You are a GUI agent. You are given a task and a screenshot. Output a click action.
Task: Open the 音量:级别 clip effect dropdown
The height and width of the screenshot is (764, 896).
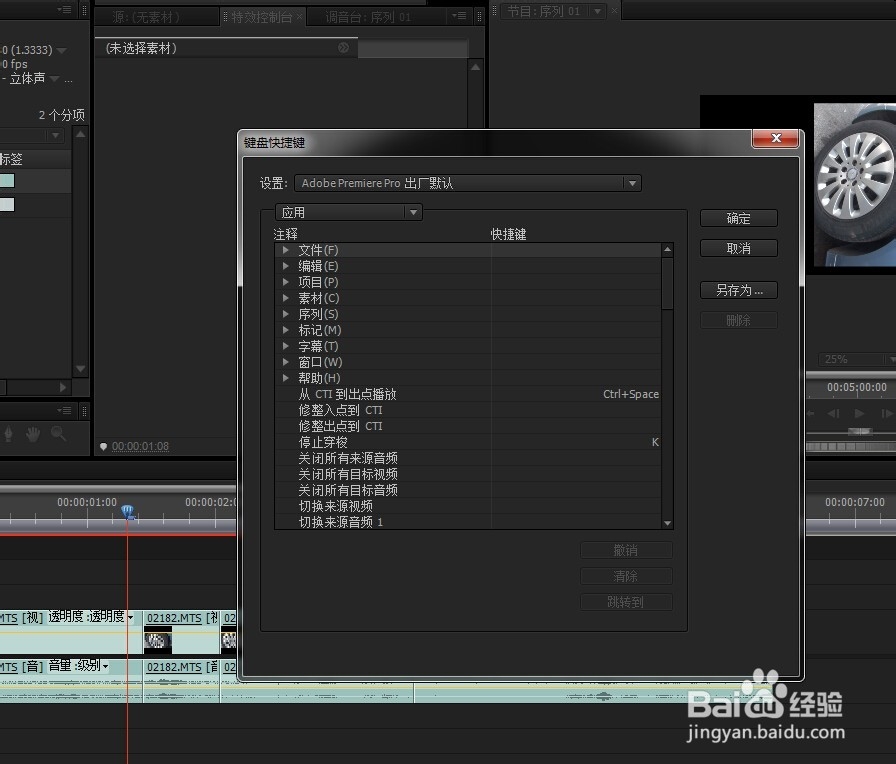(105, 666)
